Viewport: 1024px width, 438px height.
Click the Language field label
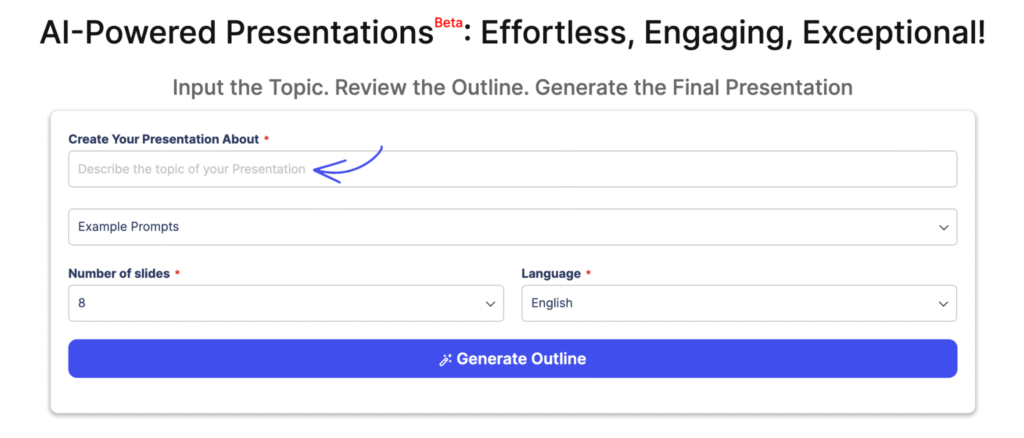point(550,273)
